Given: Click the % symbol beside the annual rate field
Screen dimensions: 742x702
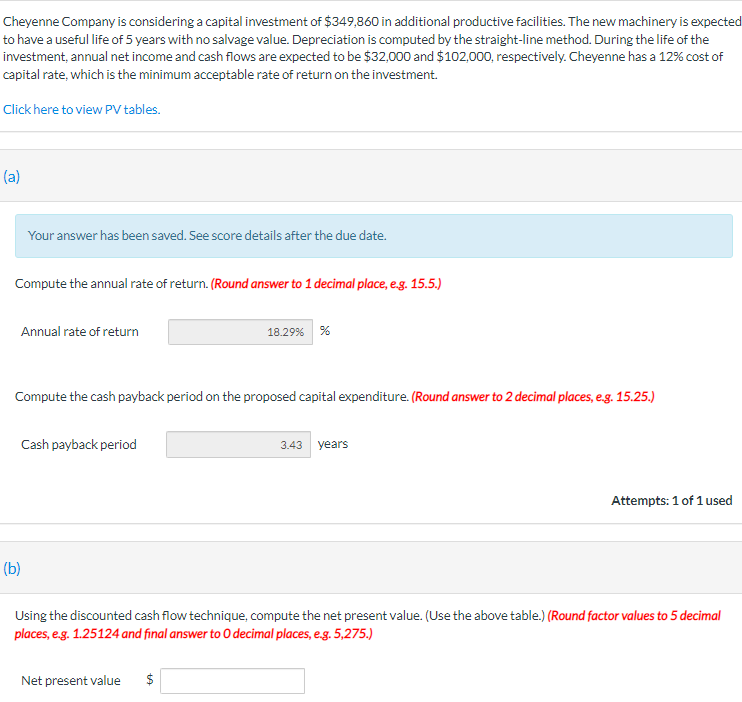Looking at the screenshot, I should [325, 330].
